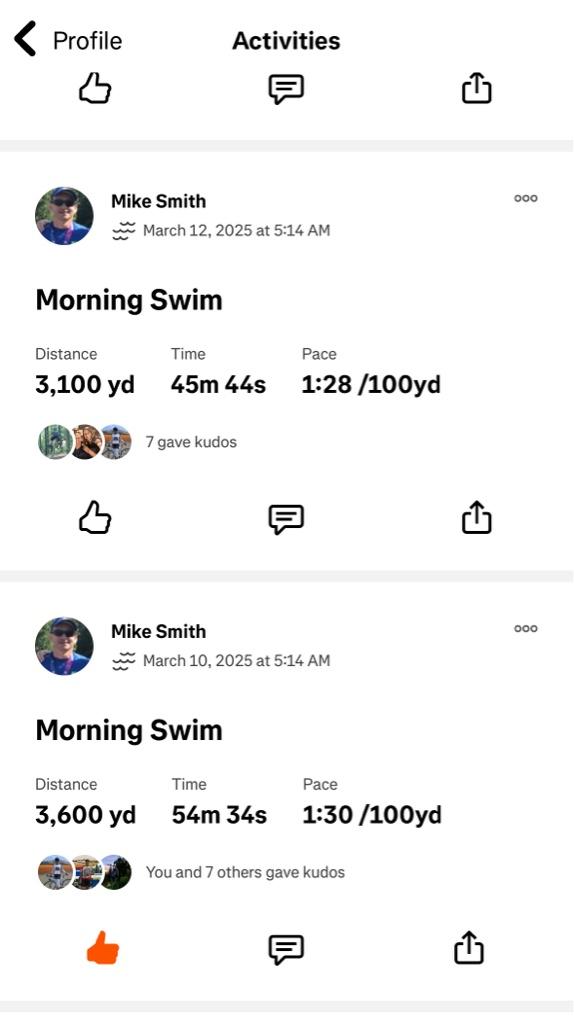
Task: View the 7 gave kudos list
Action: 191,442
